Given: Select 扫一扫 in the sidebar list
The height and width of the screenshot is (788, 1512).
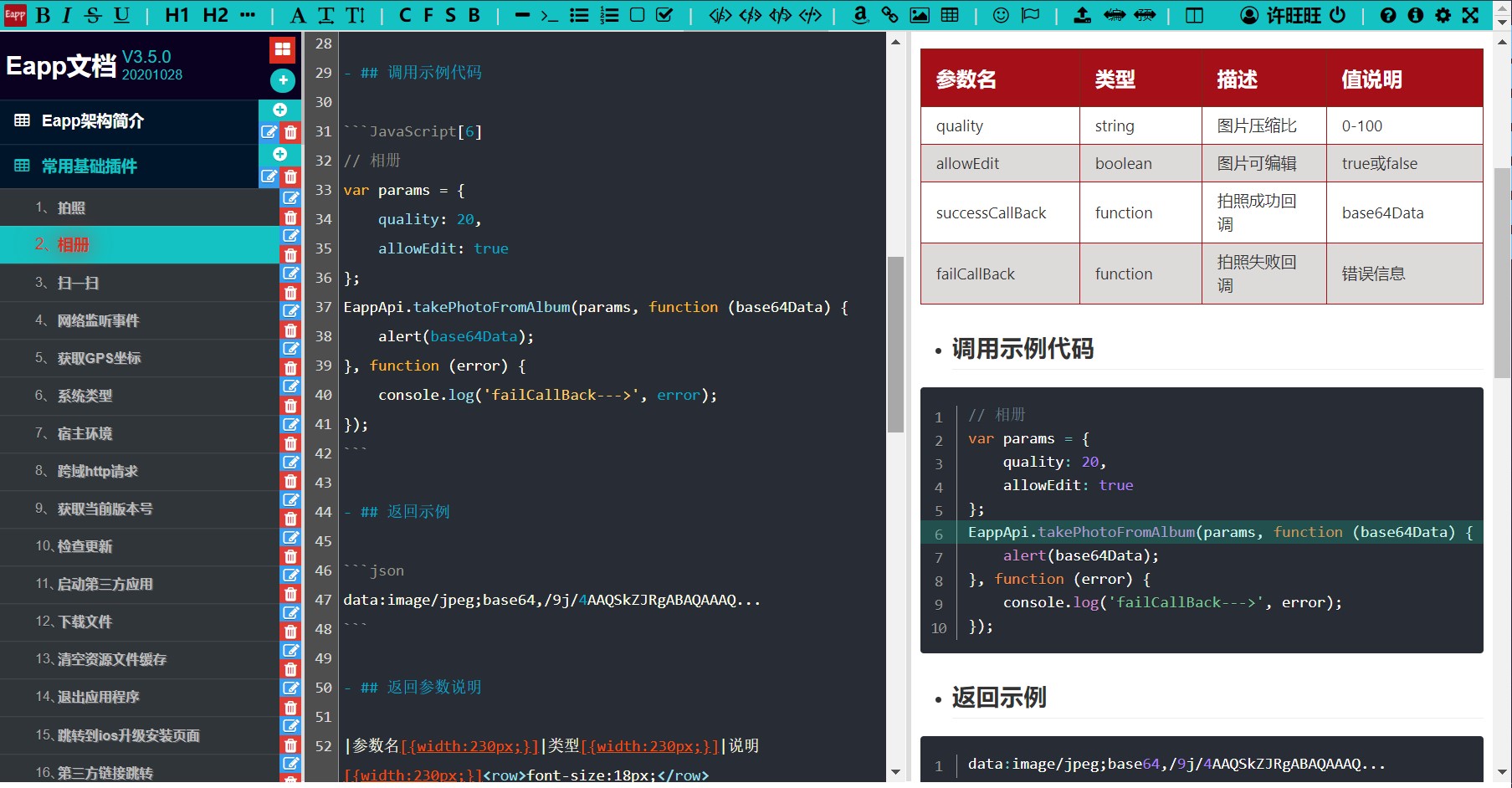Looking at the screenshot, I should (78, 283).
